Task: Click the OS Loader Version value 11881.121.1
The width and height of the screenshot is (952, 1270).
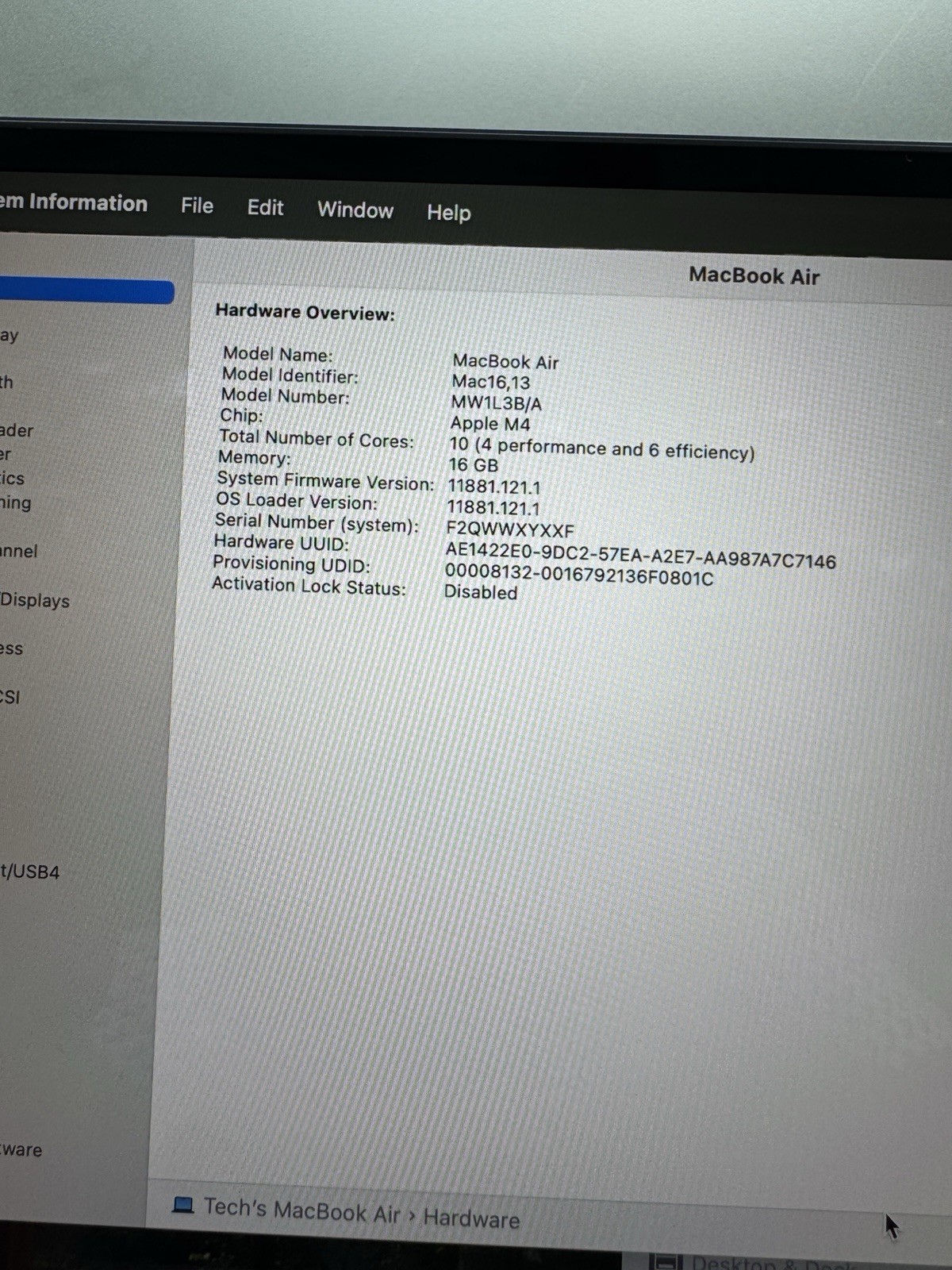Action: (x=493, y=507)
